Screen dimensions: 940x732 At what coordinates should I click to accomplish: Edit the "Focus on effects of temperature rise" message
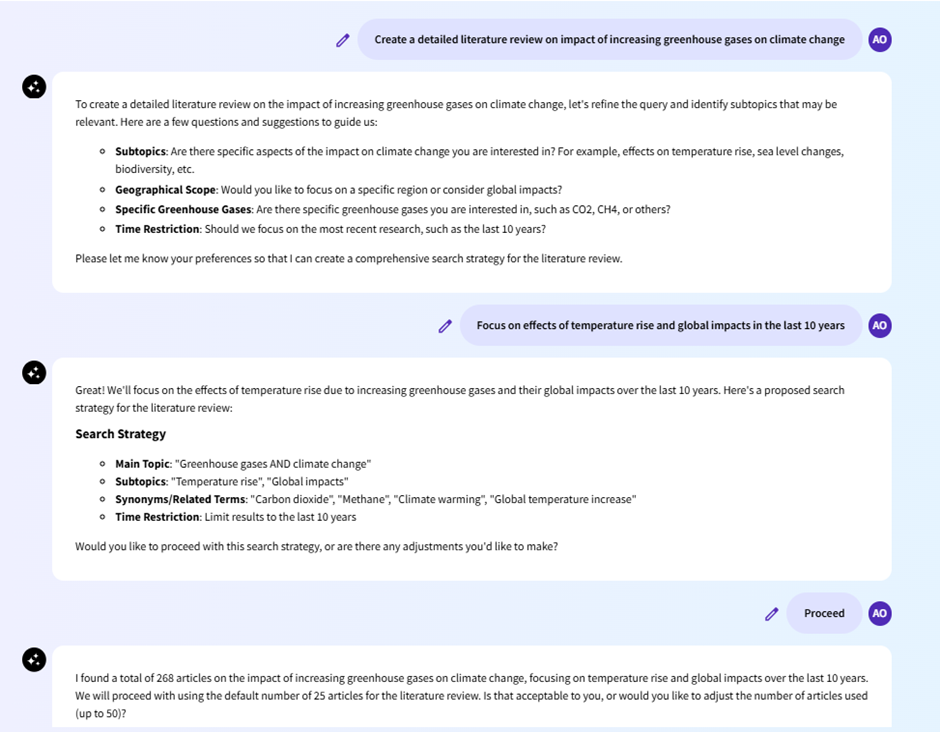[445, 326]
